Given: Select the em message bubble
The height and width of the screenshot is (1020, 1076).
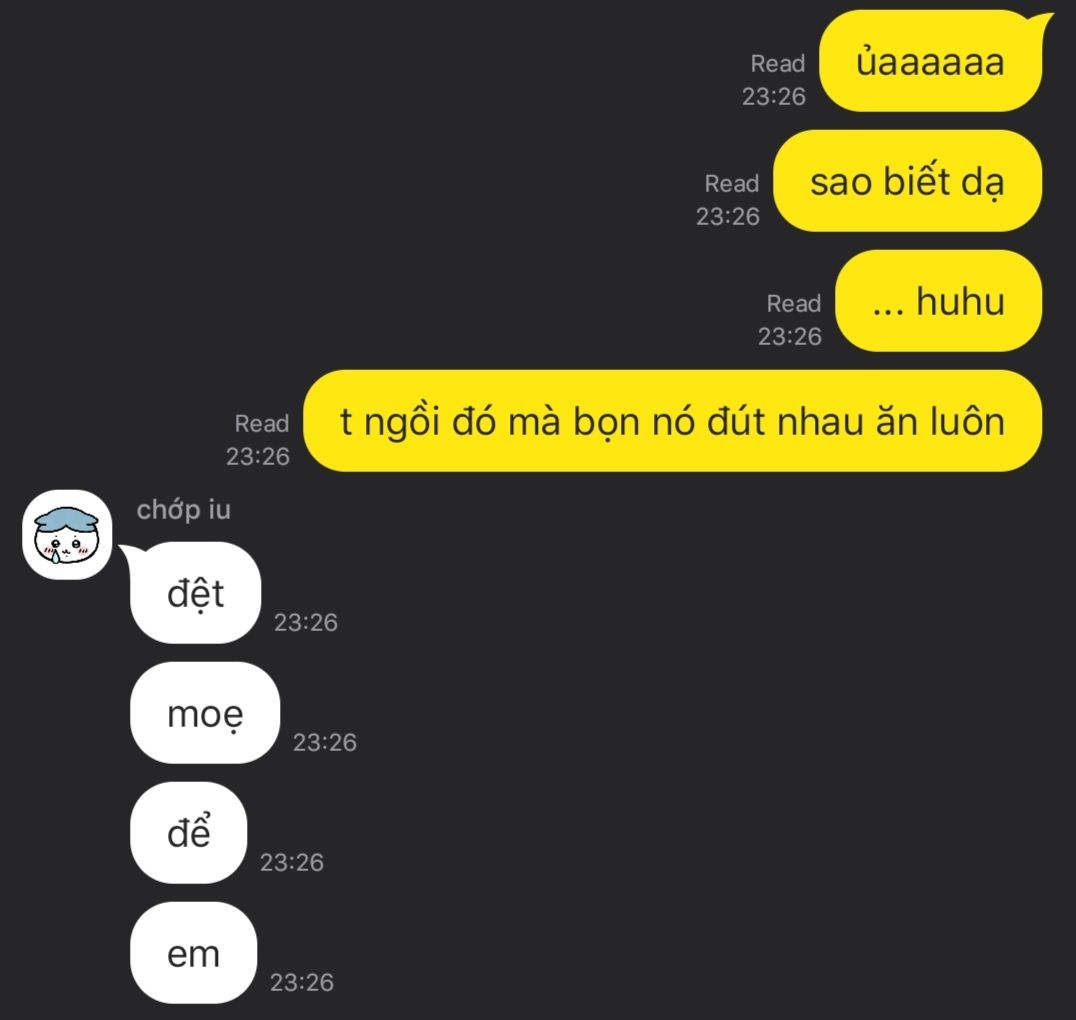Looking at the screenshot, I should [x=193, y=953].
